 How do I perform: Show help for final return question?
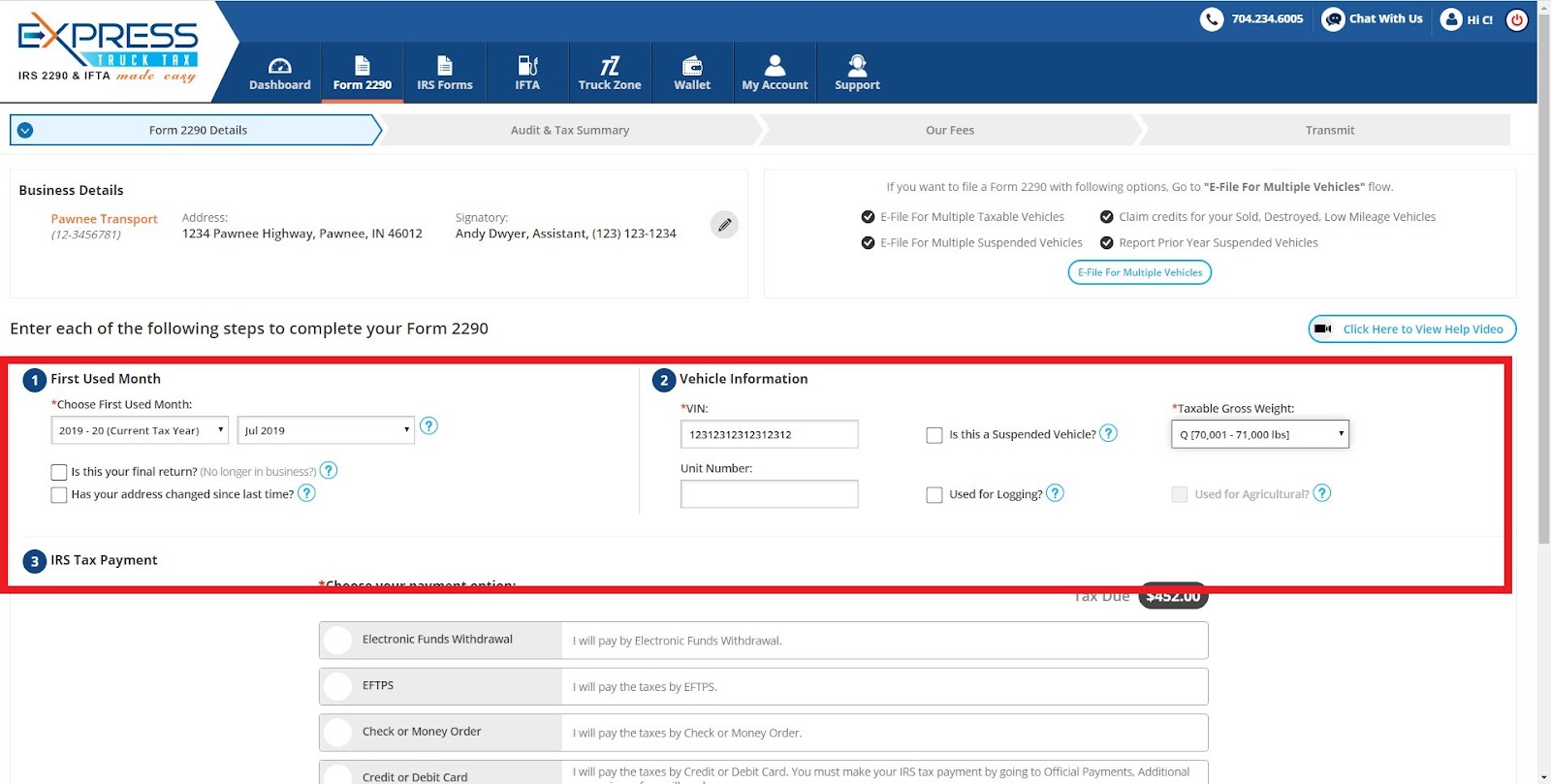click(329, 470)
